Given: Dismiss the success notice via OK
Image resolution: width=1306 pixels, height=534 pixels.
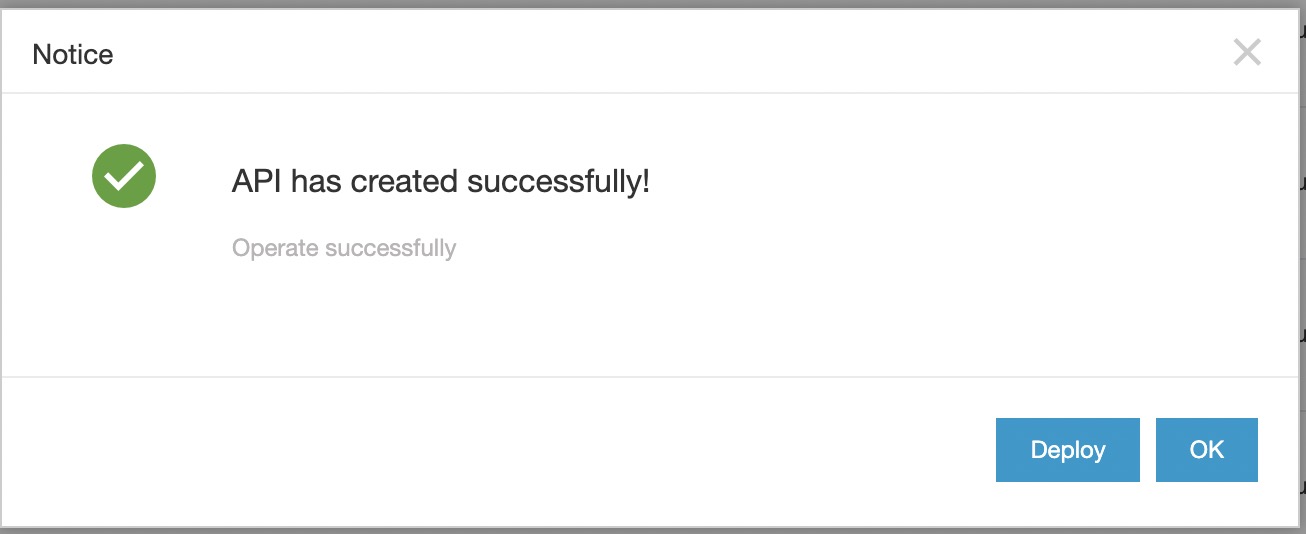Looking at the screenshot, I should click(x=1206, y=450).
